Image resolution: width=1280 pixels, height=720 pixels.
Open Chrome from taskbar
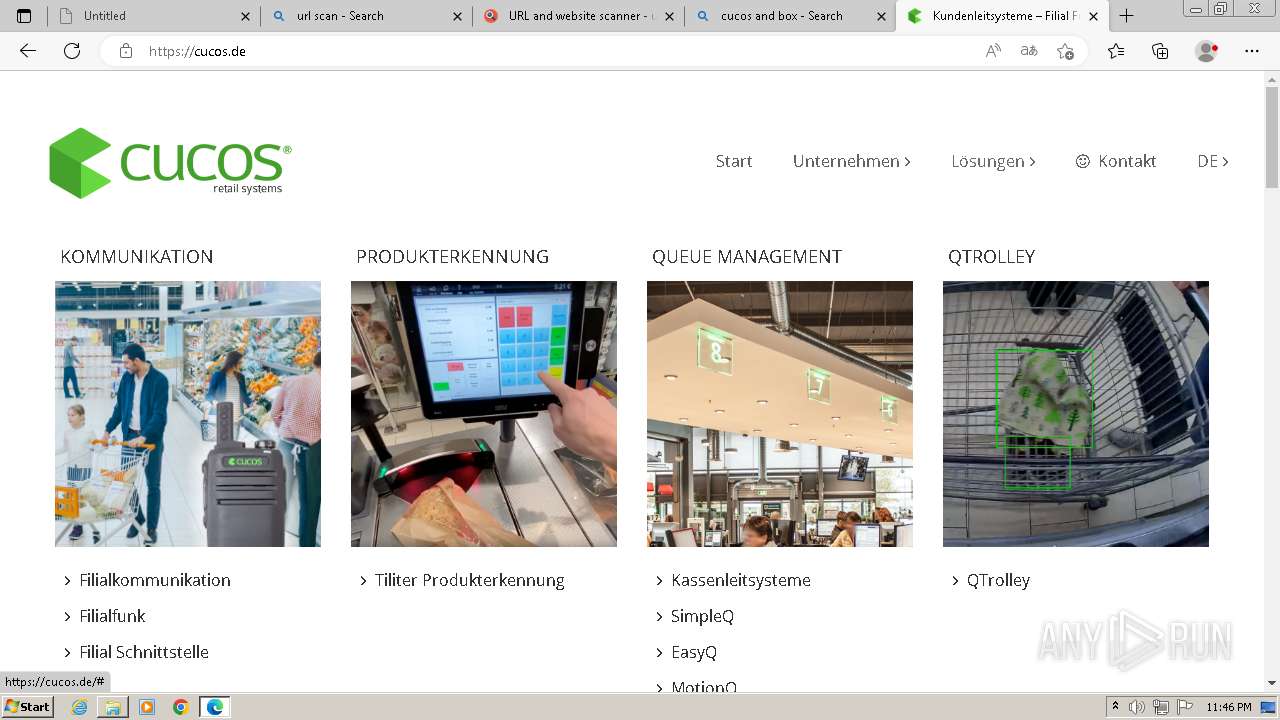pyautogui.click(x=180, y=707)
